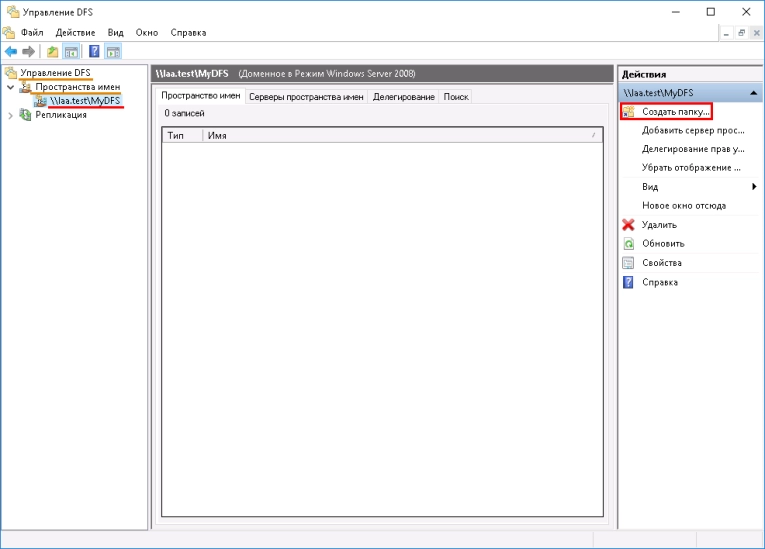The width and height of the screenshot is (765, 549).
Task: Click the Forward arrow in the toolbar
Action: [29, 52]
